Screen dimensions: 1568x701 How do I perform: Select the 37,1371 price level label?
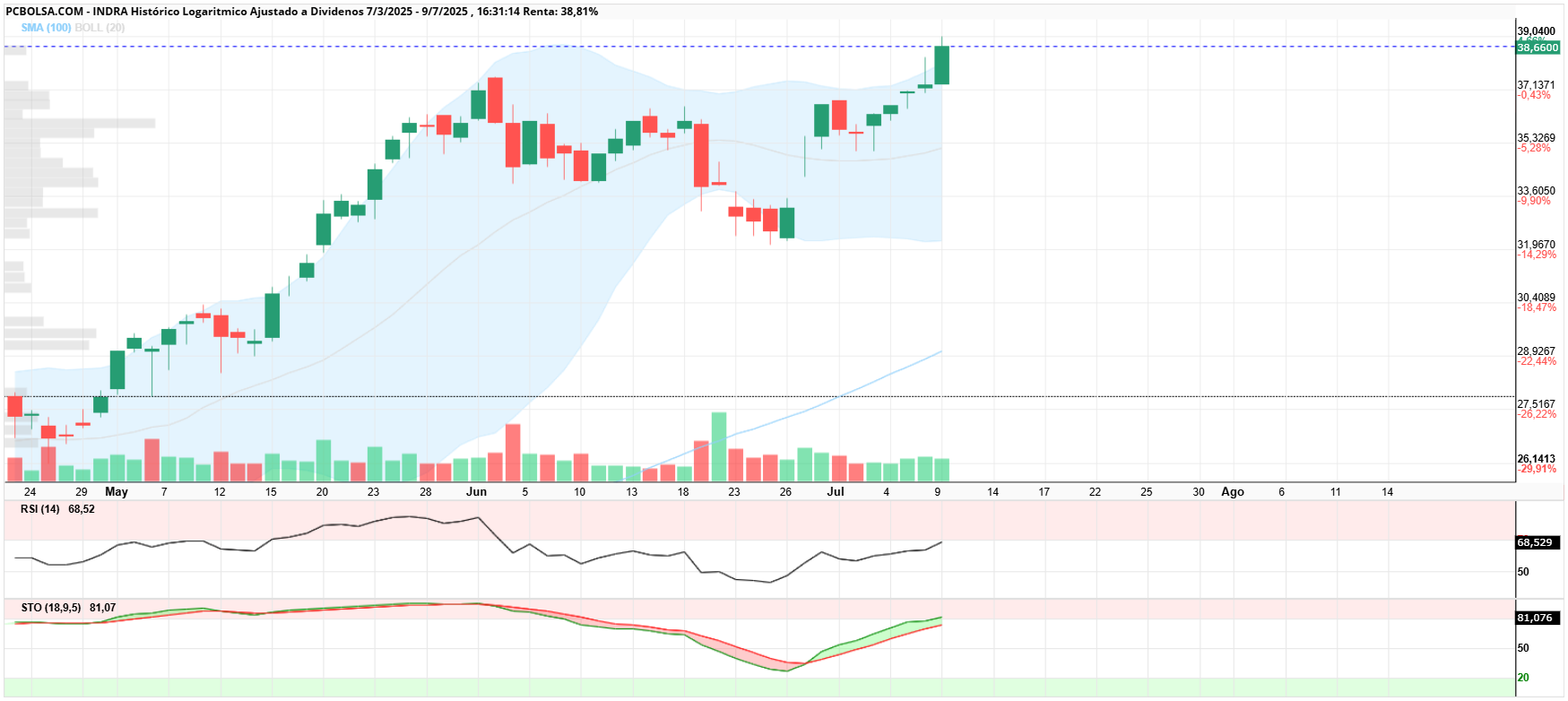1536,85
